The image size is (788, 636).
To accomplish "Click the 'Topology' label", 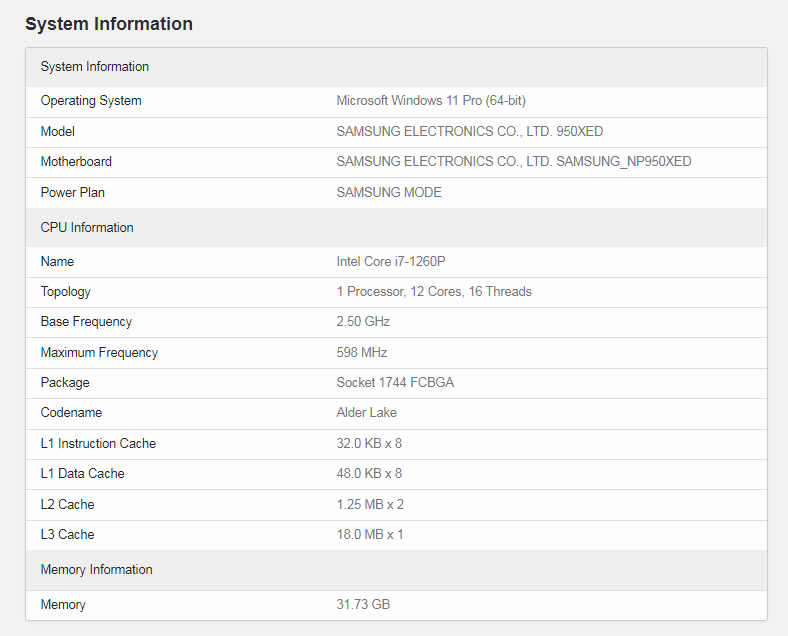I will [x=66, y=292].
